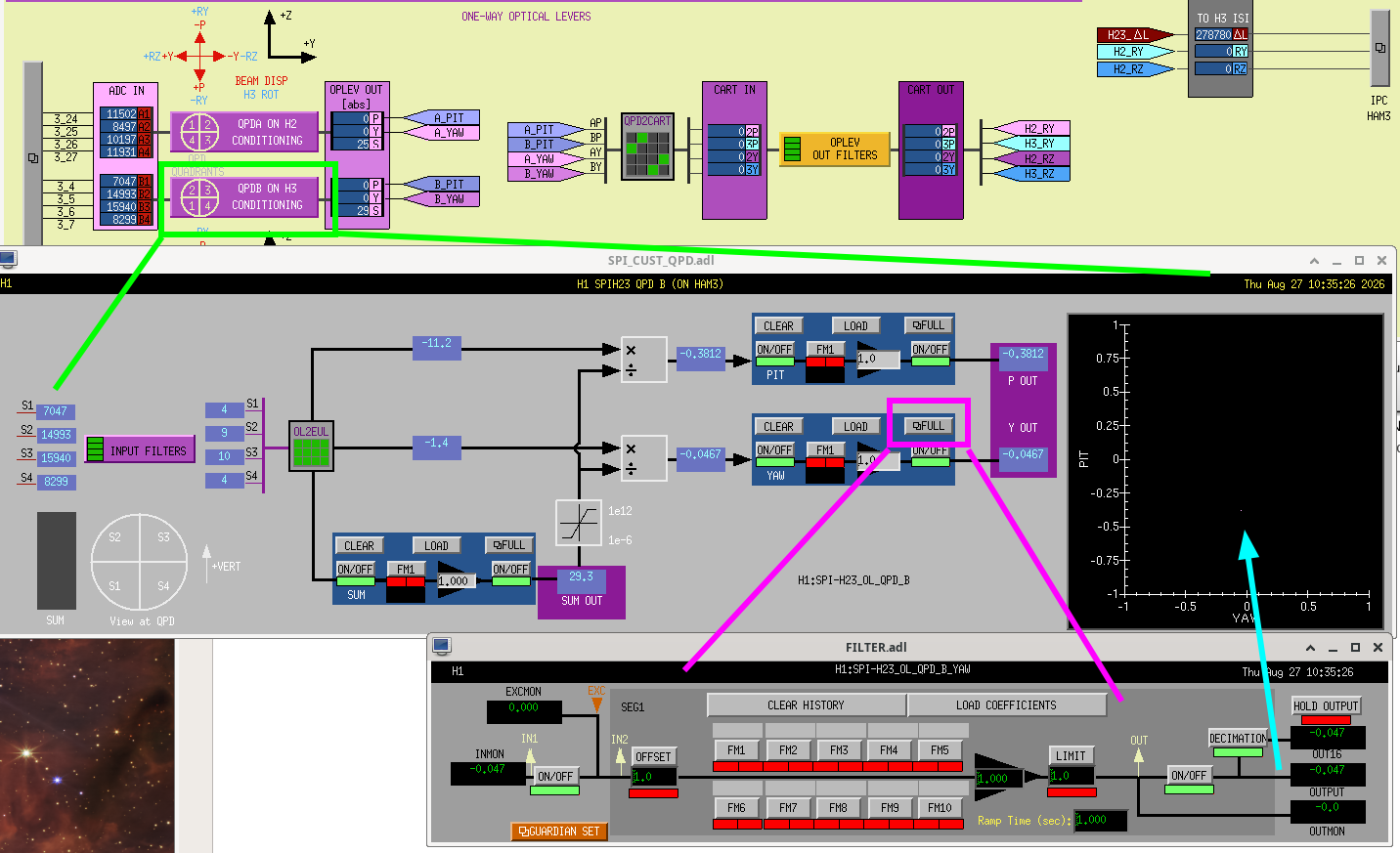Toggle FM1 in the SUM filter block
The image size is (1400, 853).
point(406,569)
